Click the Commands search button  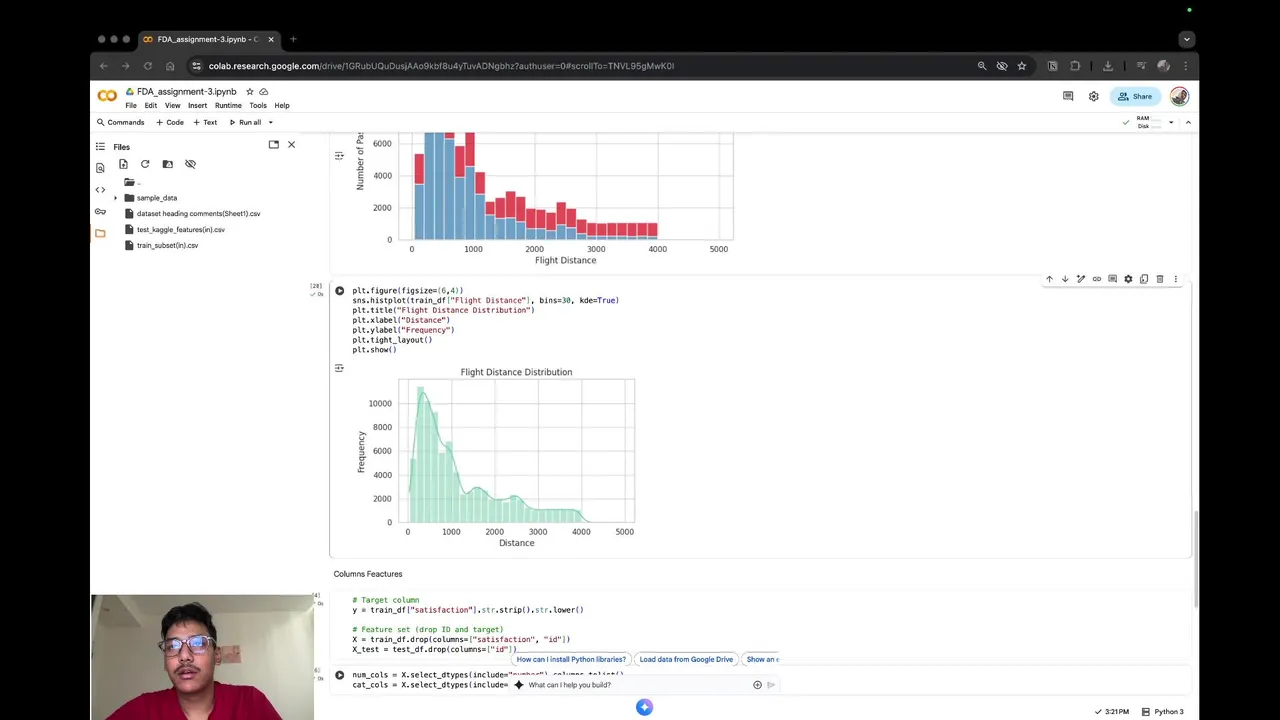click(x=121, y=122)
